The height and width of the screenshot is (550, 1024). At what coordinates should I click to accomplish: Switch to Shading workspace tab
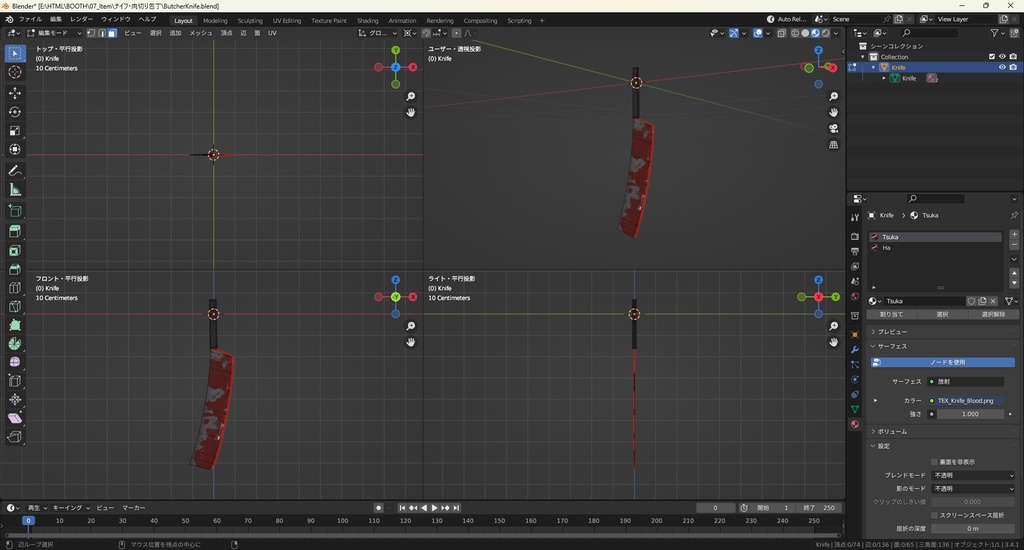tap(368, 21)
